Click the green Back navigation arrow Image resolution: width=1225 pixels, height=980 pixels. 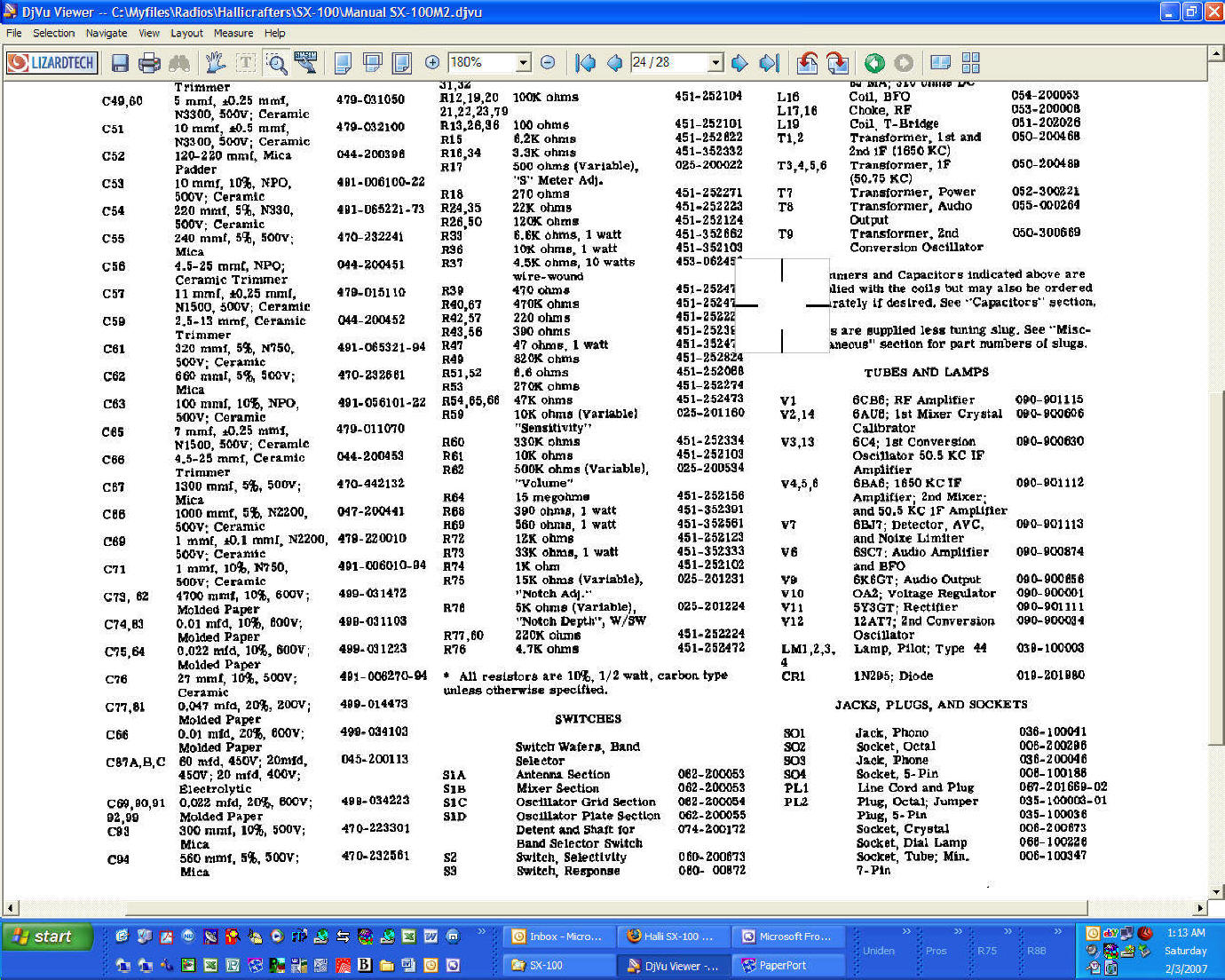[874, 62]
